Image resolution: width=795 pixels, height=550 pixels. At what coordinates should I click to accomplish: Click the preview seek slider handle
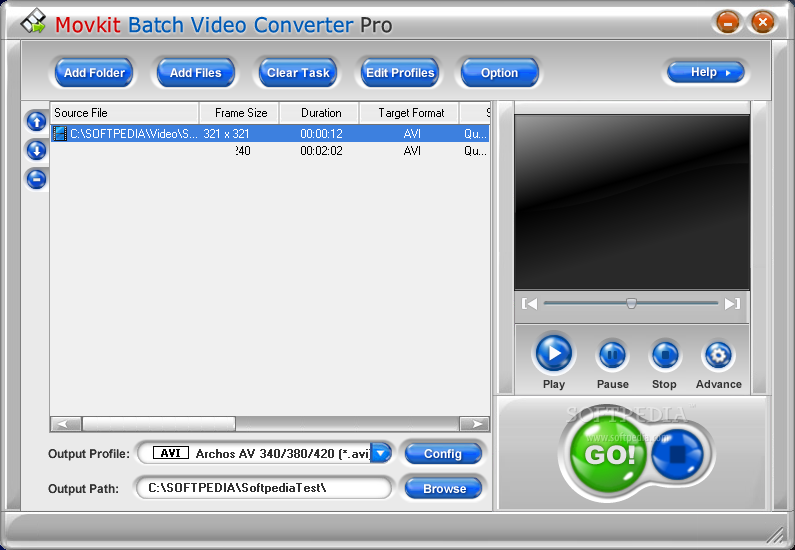631,303
